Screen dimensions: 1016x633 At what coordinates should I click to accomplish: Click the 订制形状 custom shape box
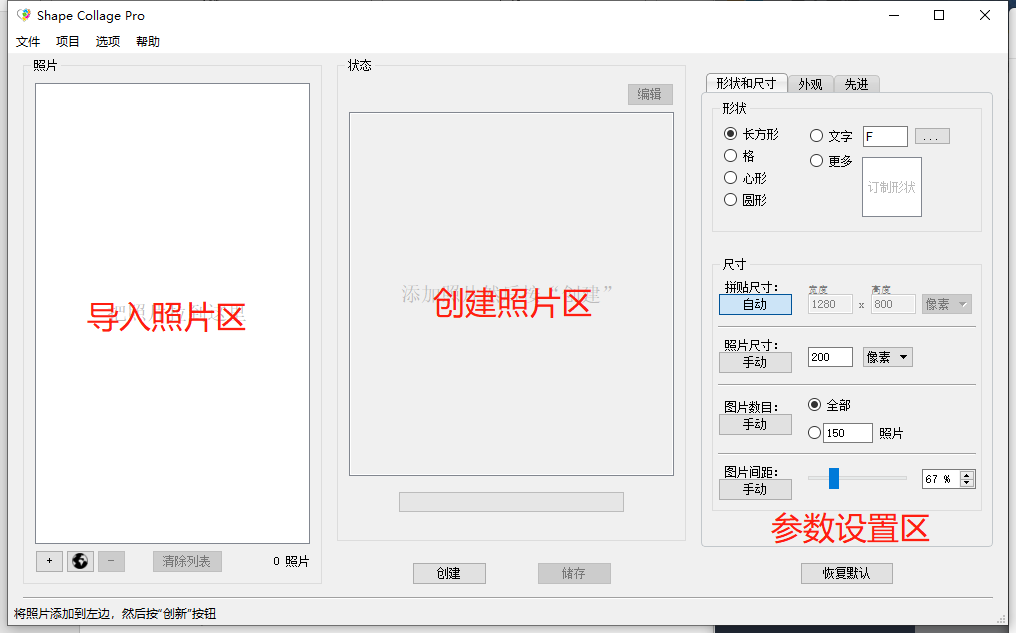click(892, 187)
